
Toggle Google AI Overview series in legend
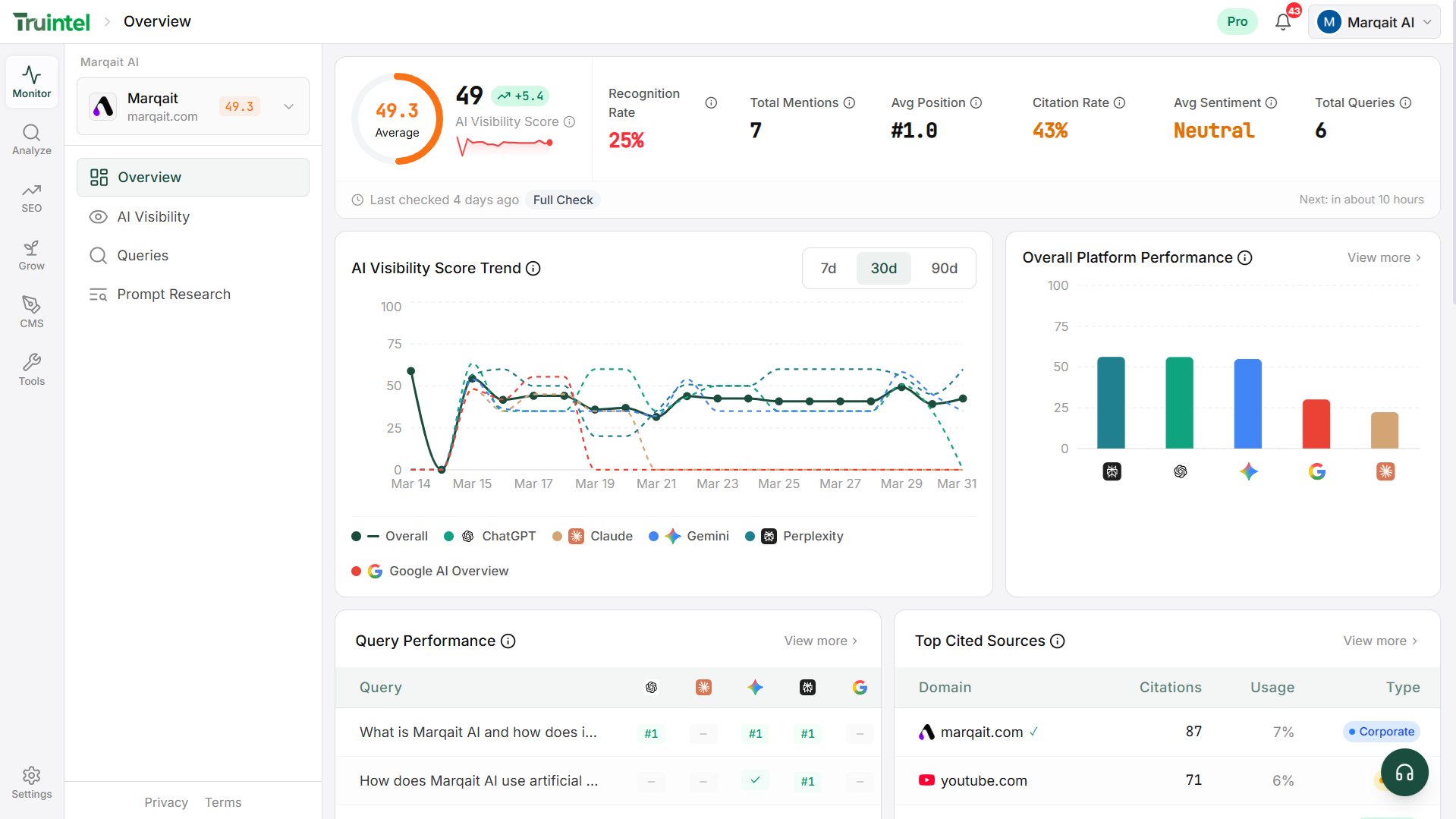(x=430, y=572)
